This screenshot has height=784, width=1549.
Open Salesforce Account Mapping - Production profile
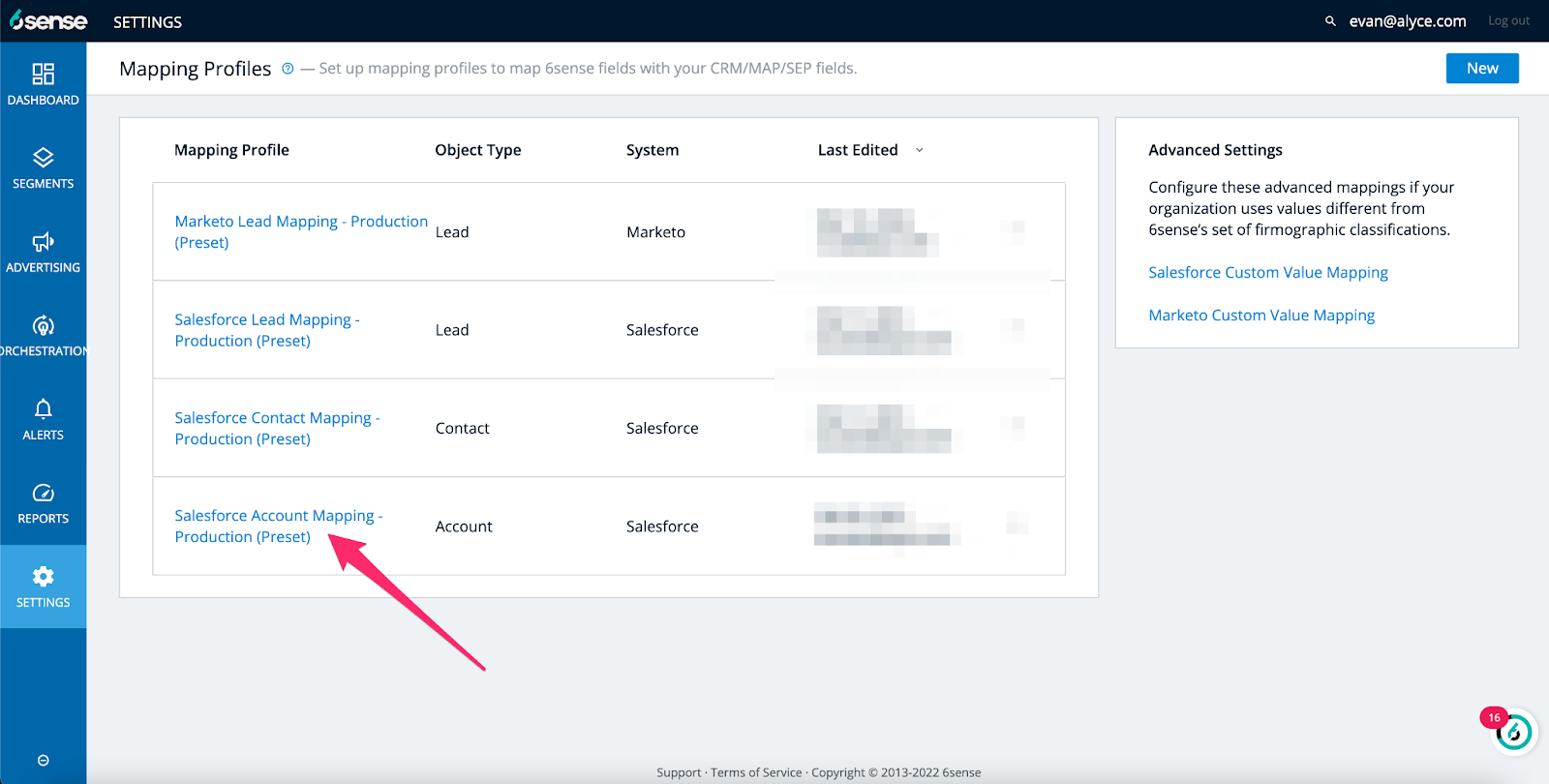[x=279, y=526]
